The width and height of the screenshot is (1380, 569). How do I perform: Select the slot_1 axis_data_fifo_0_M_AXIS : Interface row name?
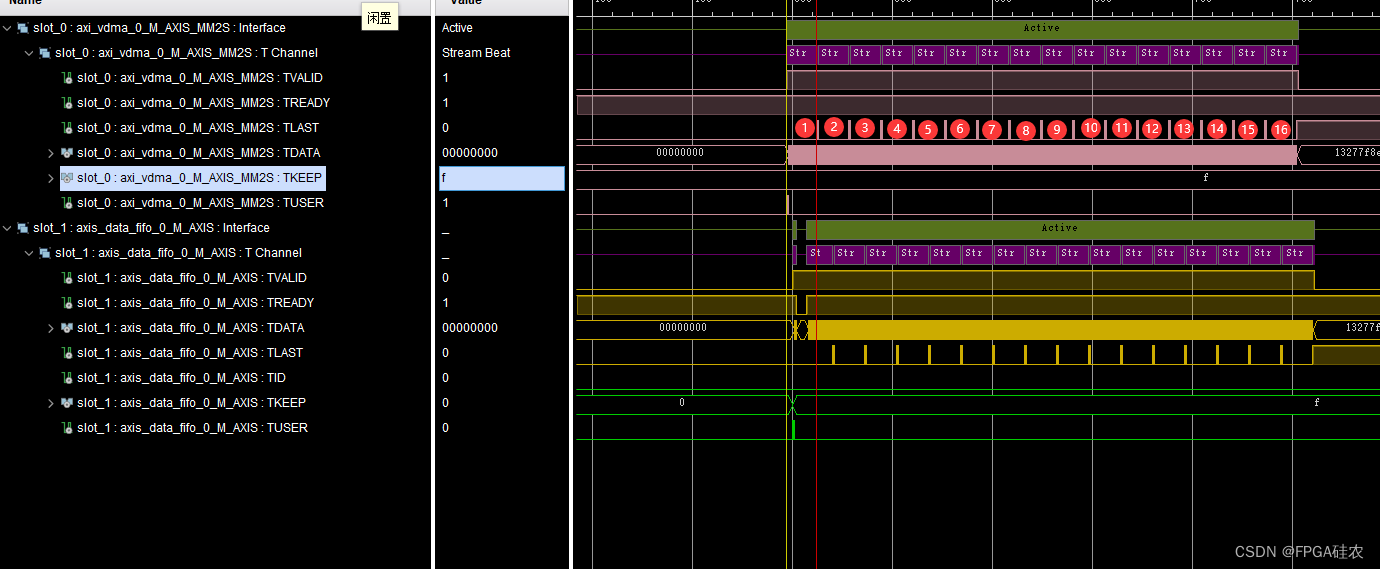151,228
